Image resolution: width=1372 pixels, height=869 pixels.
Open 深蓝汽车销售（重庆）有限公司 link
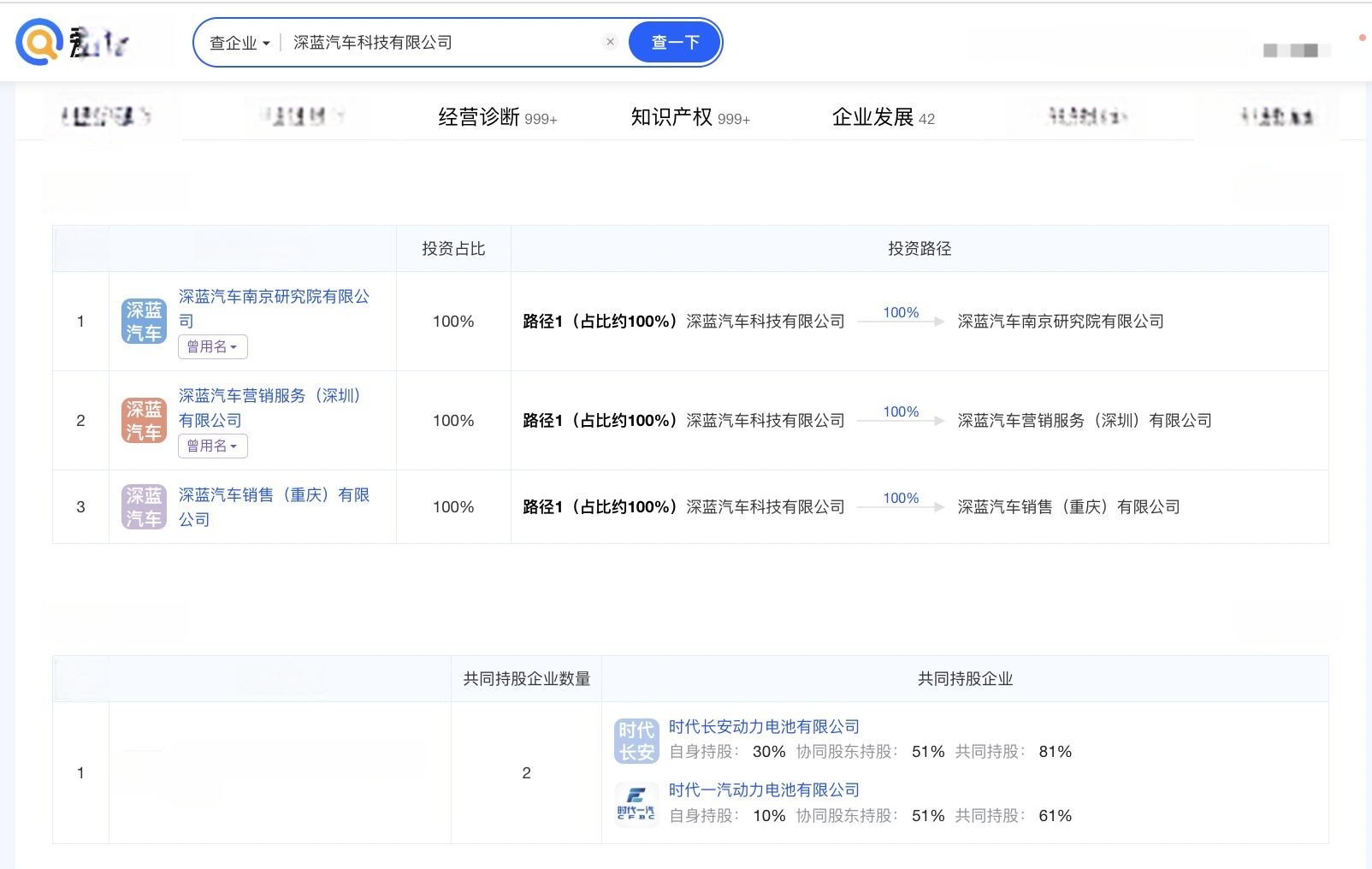coord(274,507)
